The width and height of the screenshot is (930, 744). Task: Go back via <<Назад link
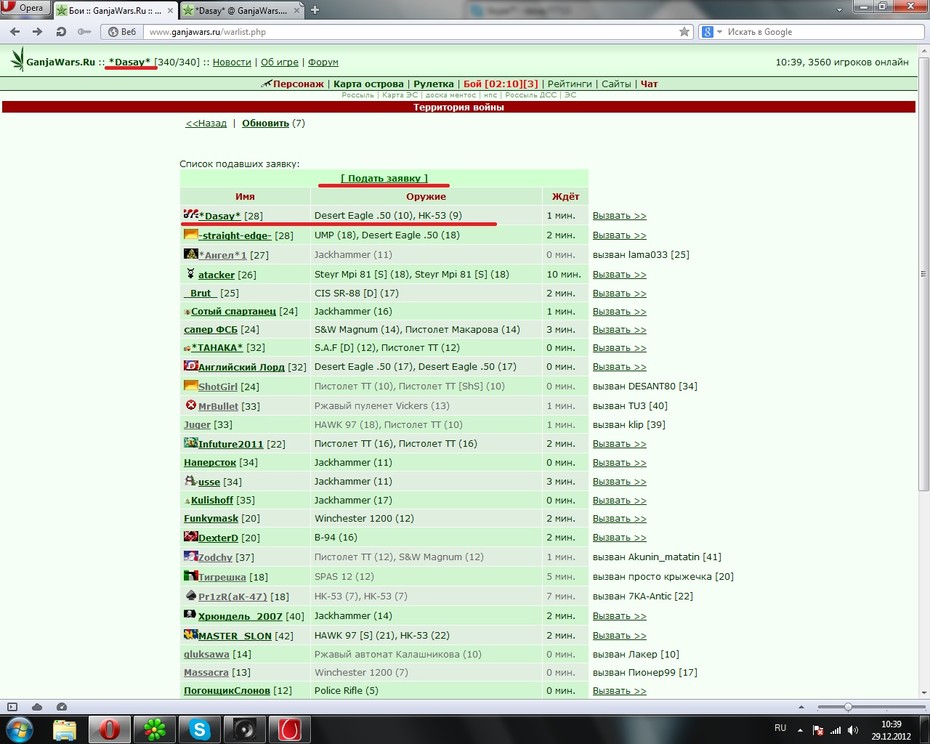tap(206, 123)
